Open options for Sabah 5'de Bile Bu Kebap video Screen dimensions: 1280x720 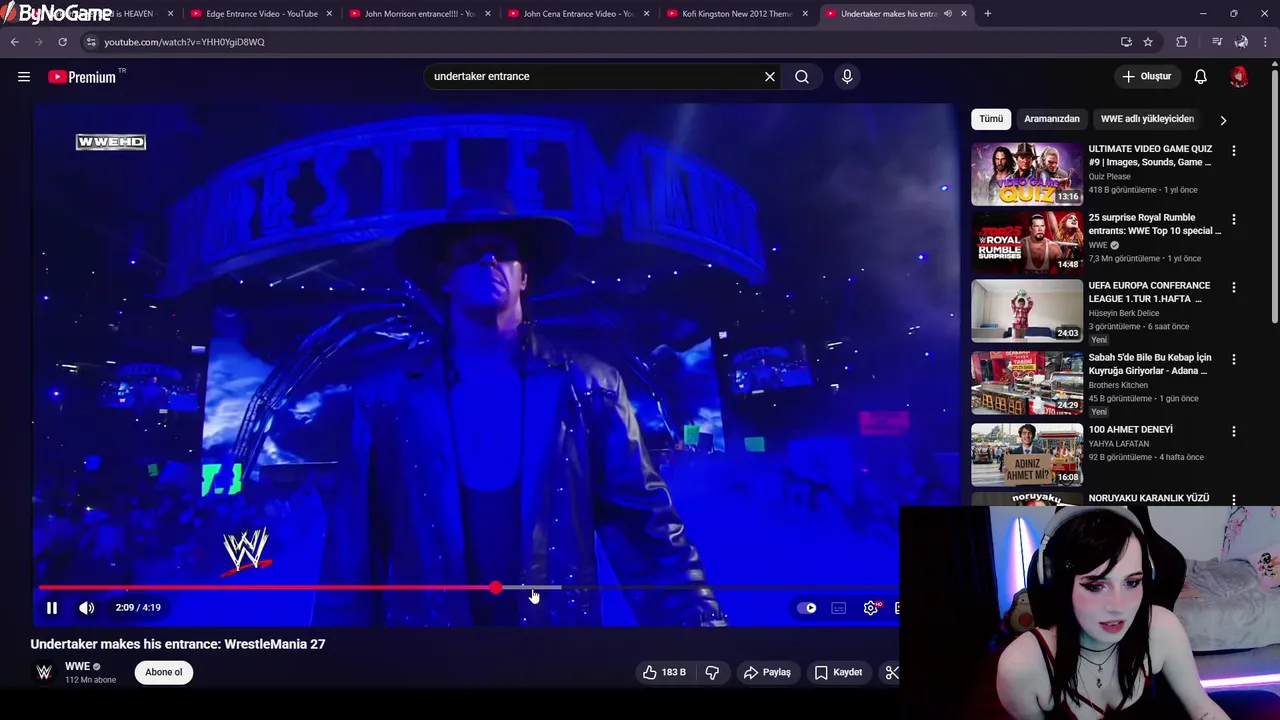coord(1234,359)
